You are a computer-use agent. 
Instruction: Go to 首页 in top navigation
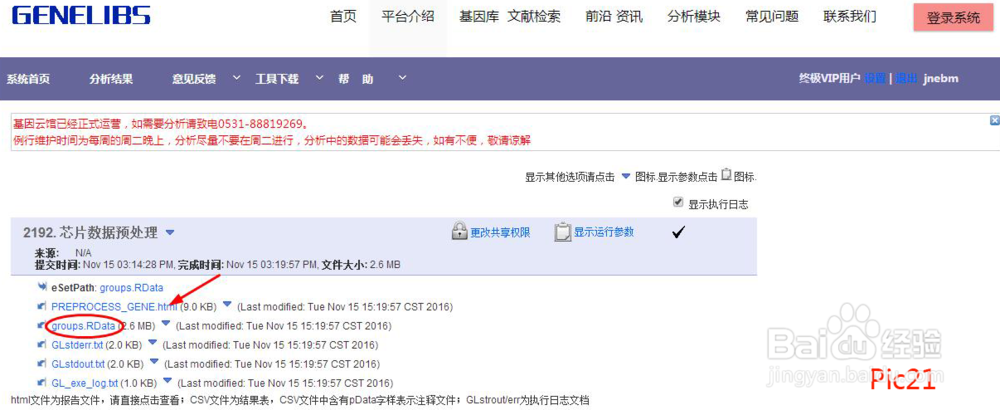(343, 17)
